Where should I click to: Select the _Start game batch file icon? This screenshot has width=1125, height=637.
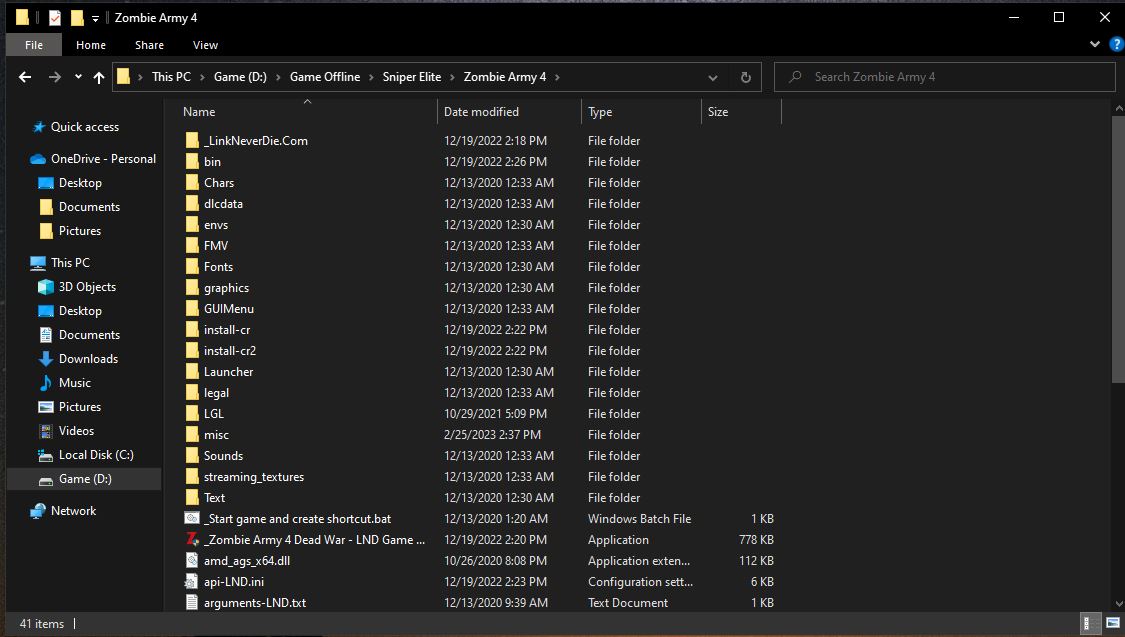coord(193,519)
